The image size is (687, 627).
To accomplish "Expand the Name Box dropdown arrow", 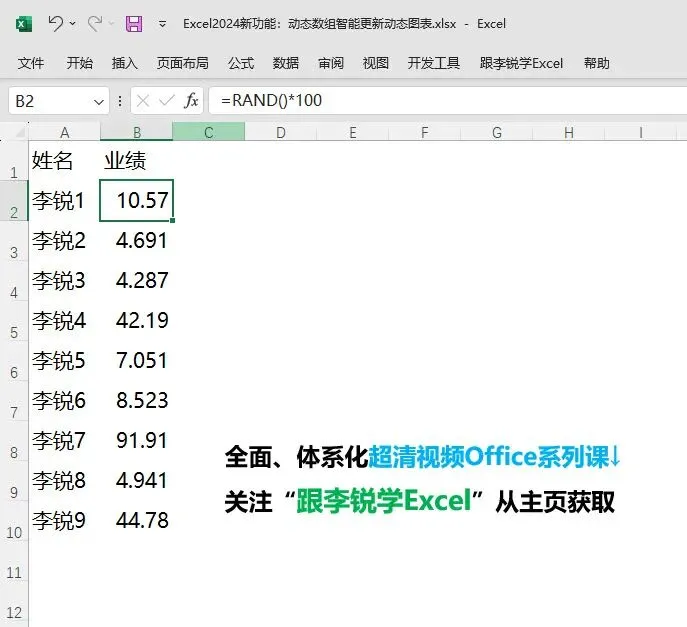I will coord(99,102).
